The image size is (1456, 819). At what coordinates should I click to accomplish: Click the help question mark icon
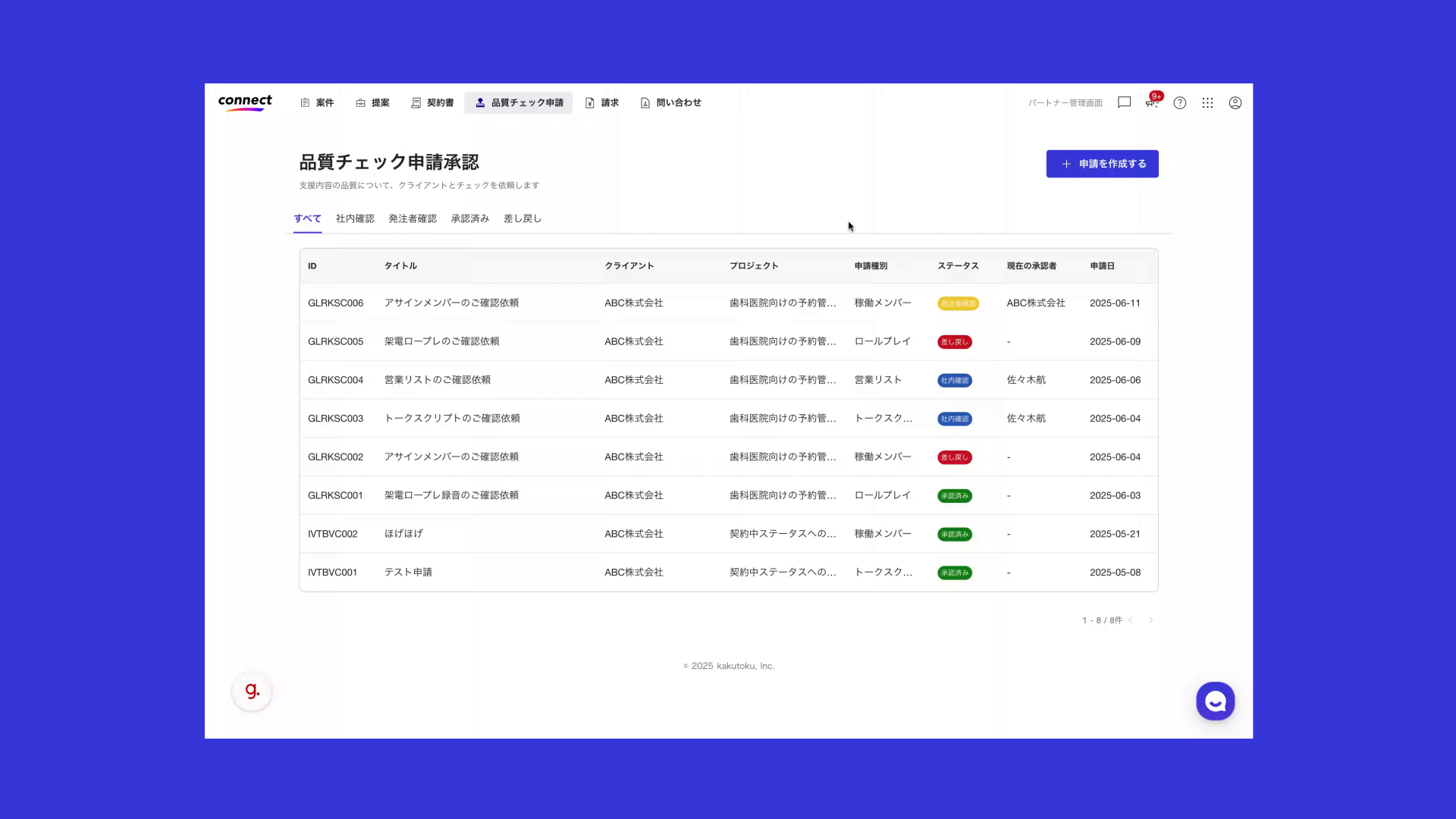(x=1180, y=103)
